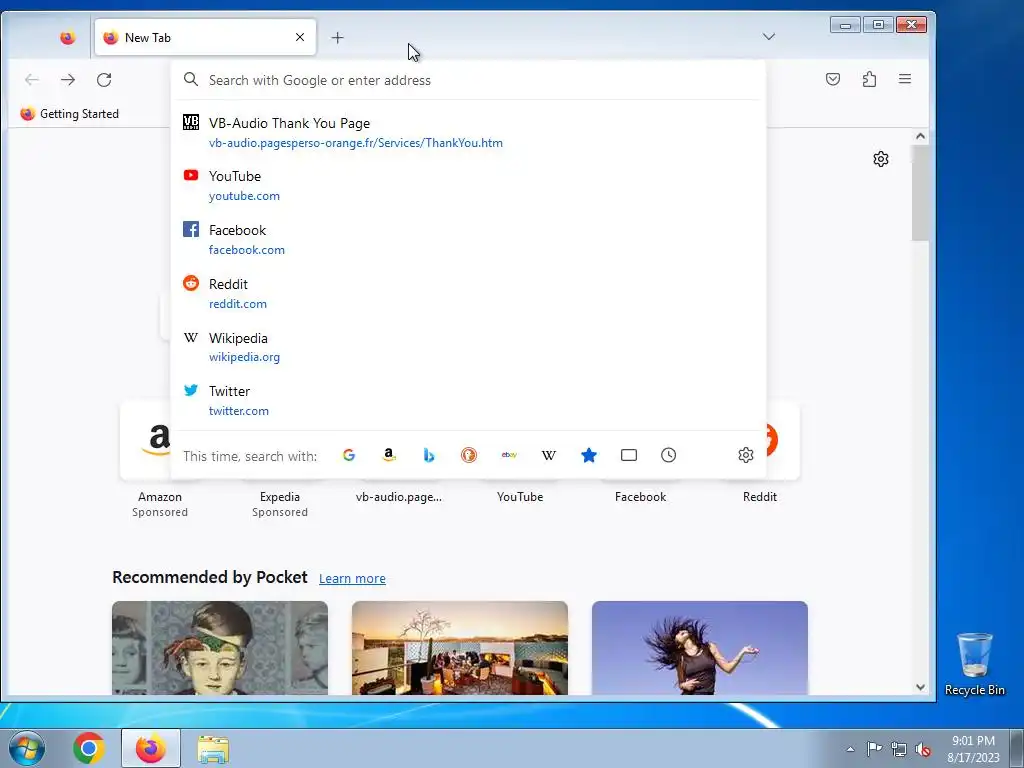Select the YouTube suggestion
1024x768 pixels.
(x=468, y=185)
